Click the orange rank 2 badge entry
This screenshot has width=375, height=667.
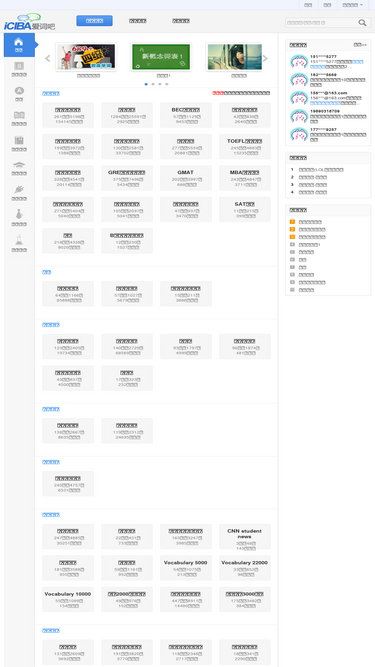click(x=292, y=229)
